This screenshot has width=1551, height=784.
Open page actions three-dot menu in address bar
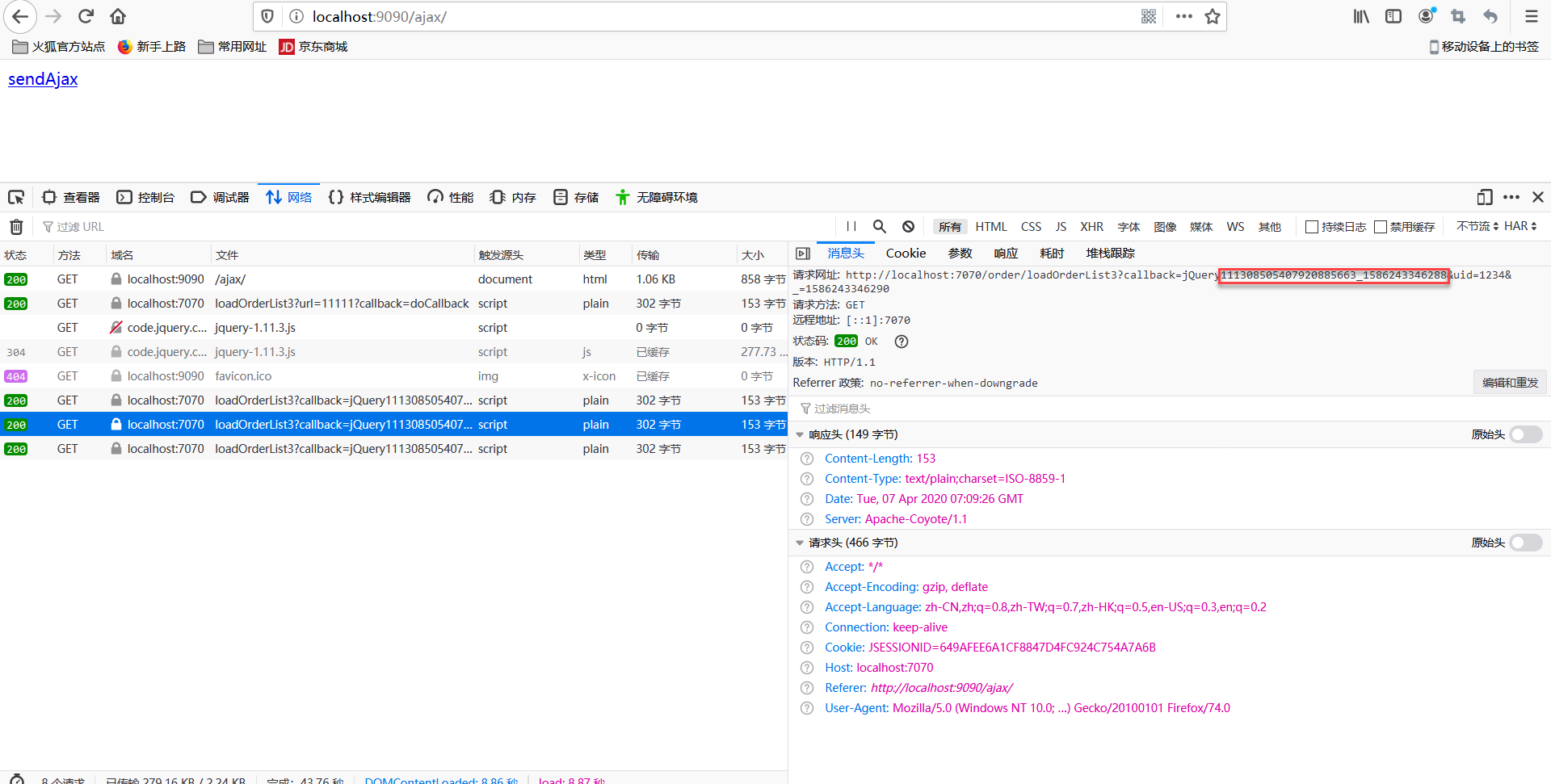tap(1184, 16)
